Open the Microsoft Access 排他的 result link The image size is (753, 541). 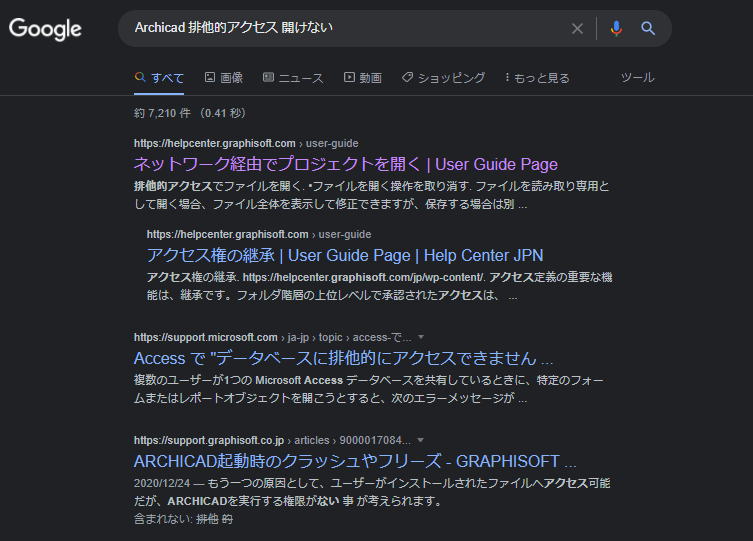[x=343, y=359]
